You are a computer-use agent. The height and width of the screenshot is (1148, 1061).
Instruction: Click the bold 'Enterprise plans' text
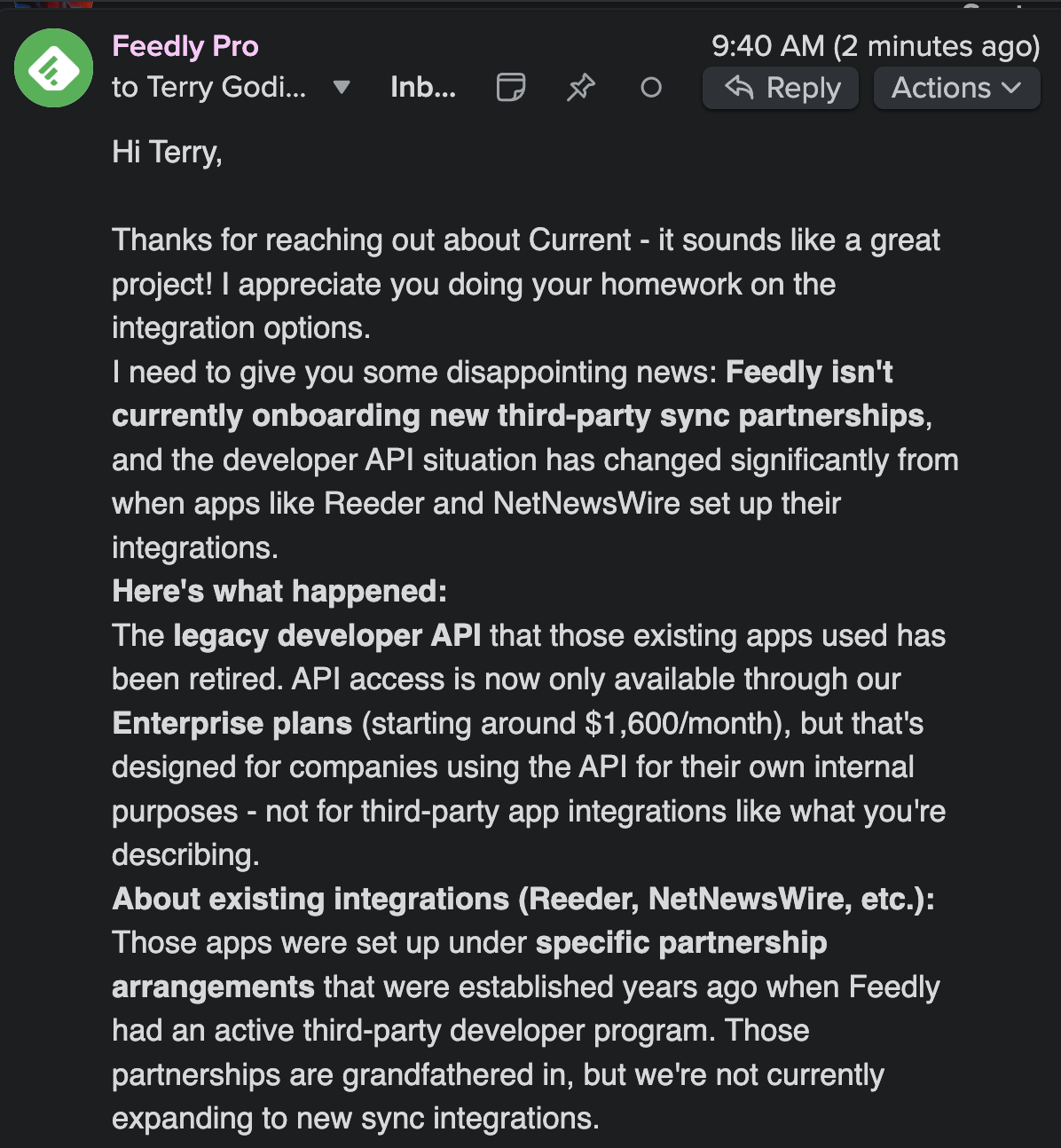pos(232,723)
